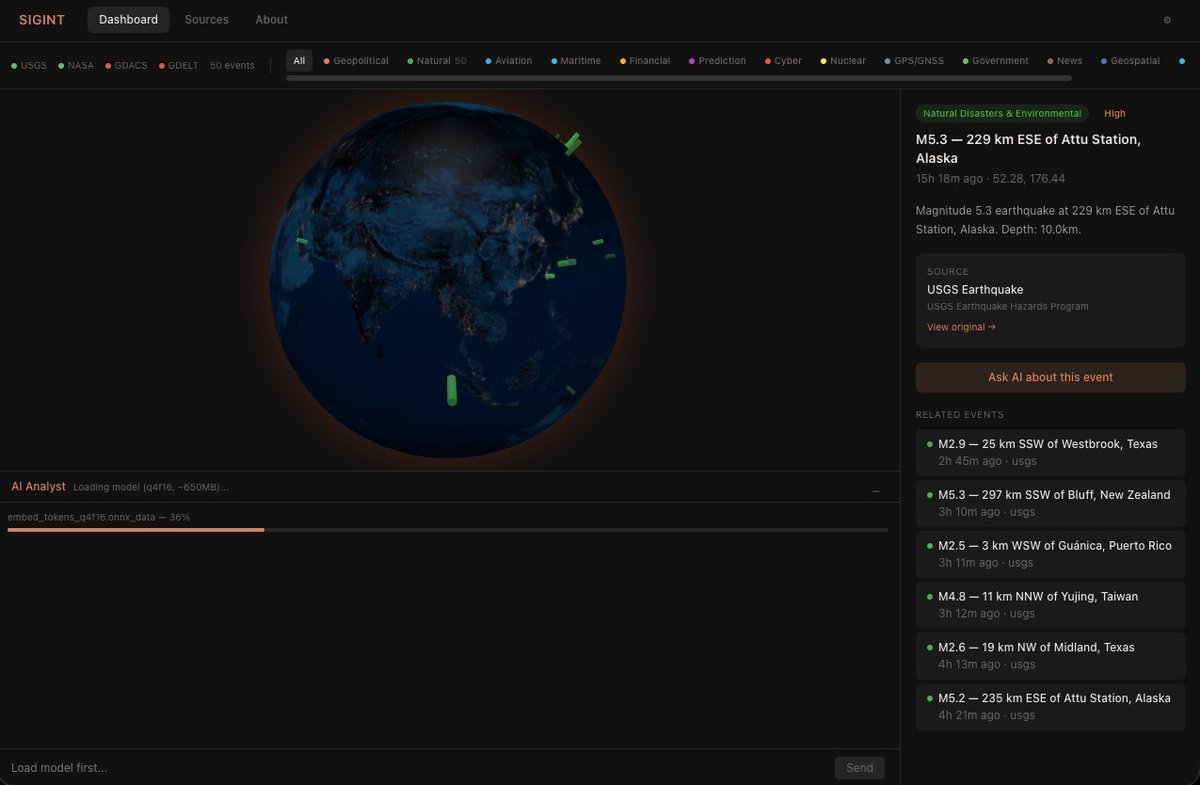Select the All category filter

tap(299, 61)
